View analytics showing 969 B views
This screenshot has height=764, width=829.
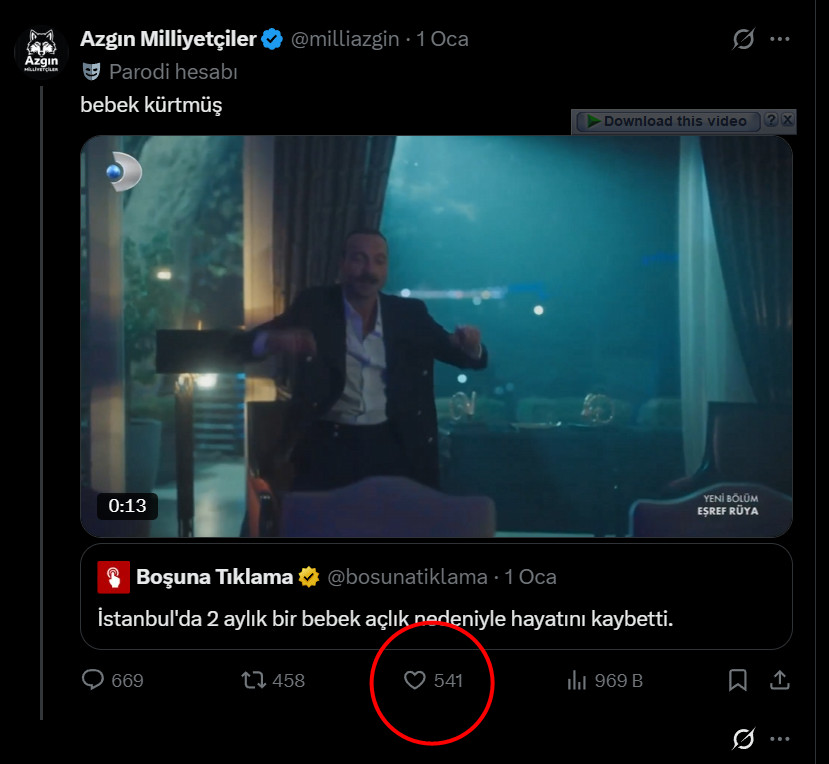point(577,681)
